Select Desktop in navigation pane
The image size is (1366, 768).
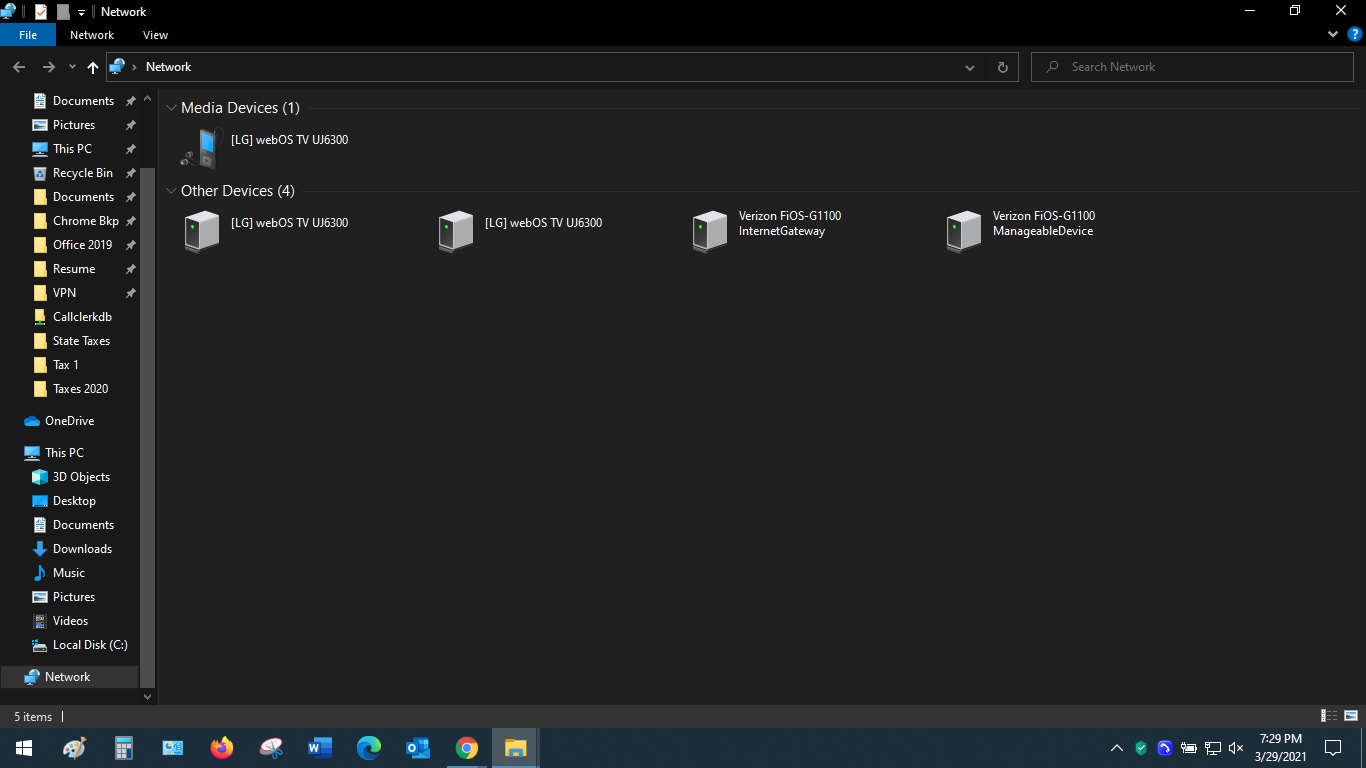[74, 501]
